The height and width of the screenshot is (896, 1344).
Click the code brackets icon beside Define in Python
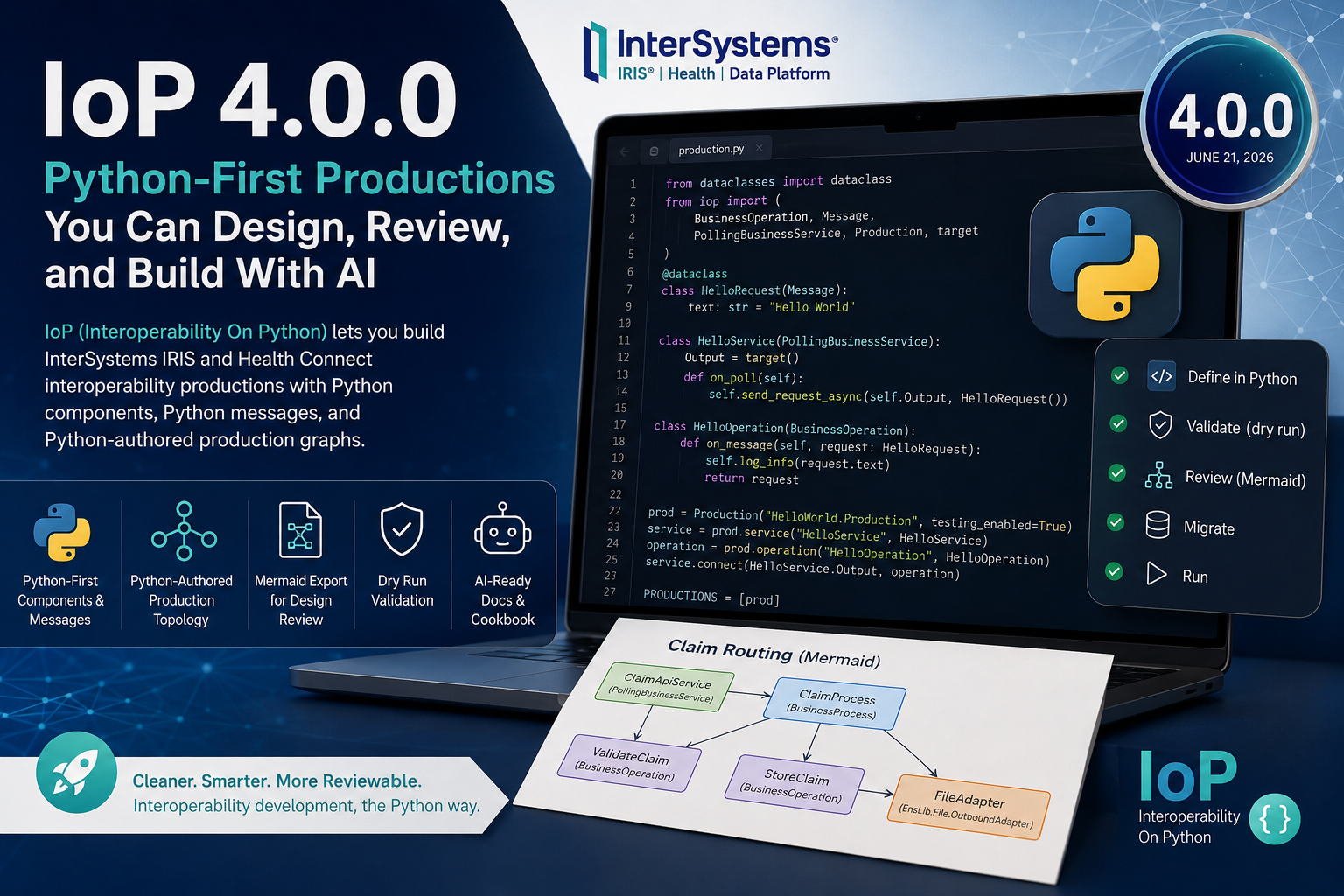[x=1161, y=376]
